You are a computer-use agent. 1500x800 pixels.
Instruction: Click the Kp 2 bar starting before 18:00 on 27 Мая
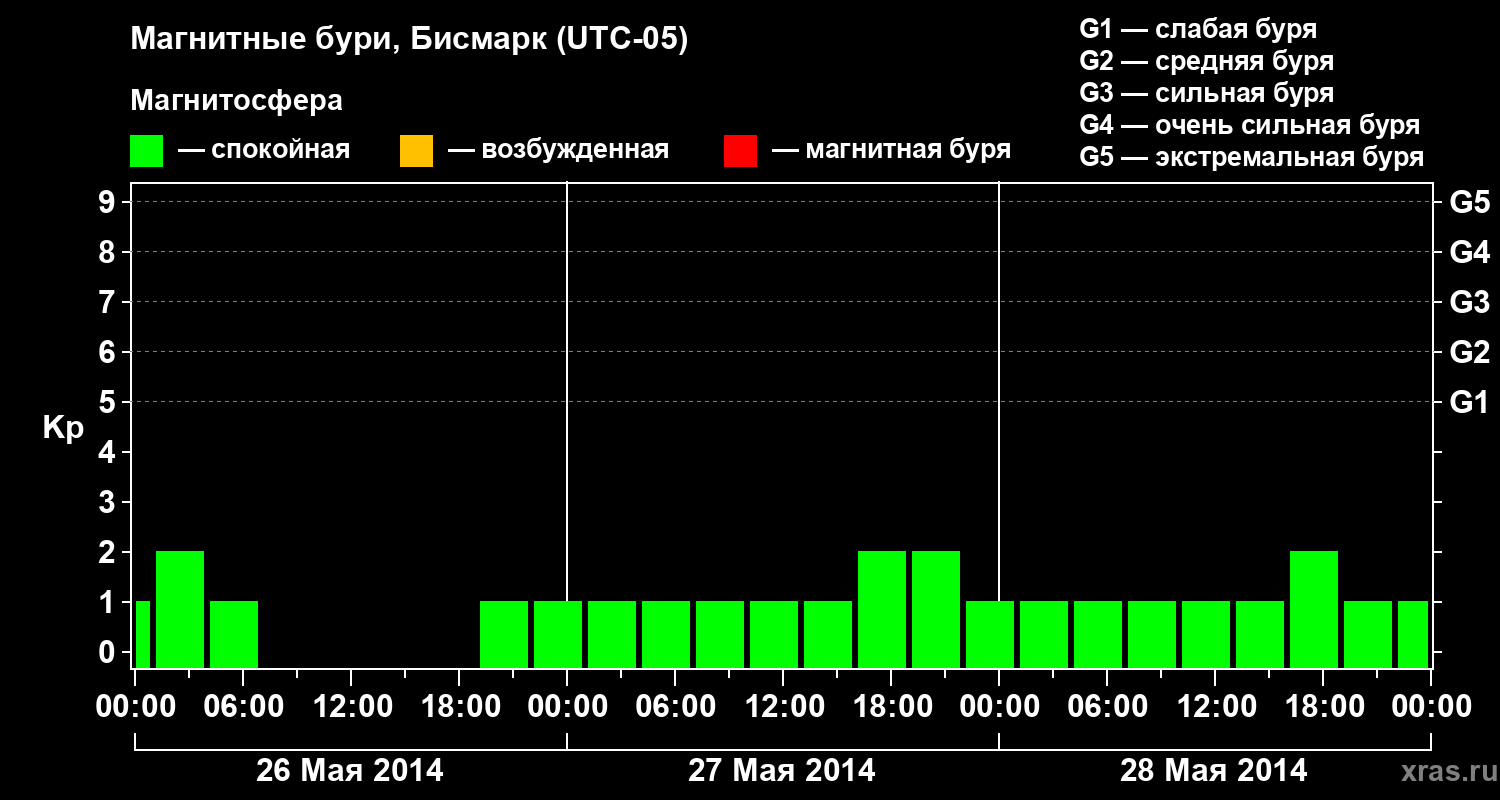point(882,609)
